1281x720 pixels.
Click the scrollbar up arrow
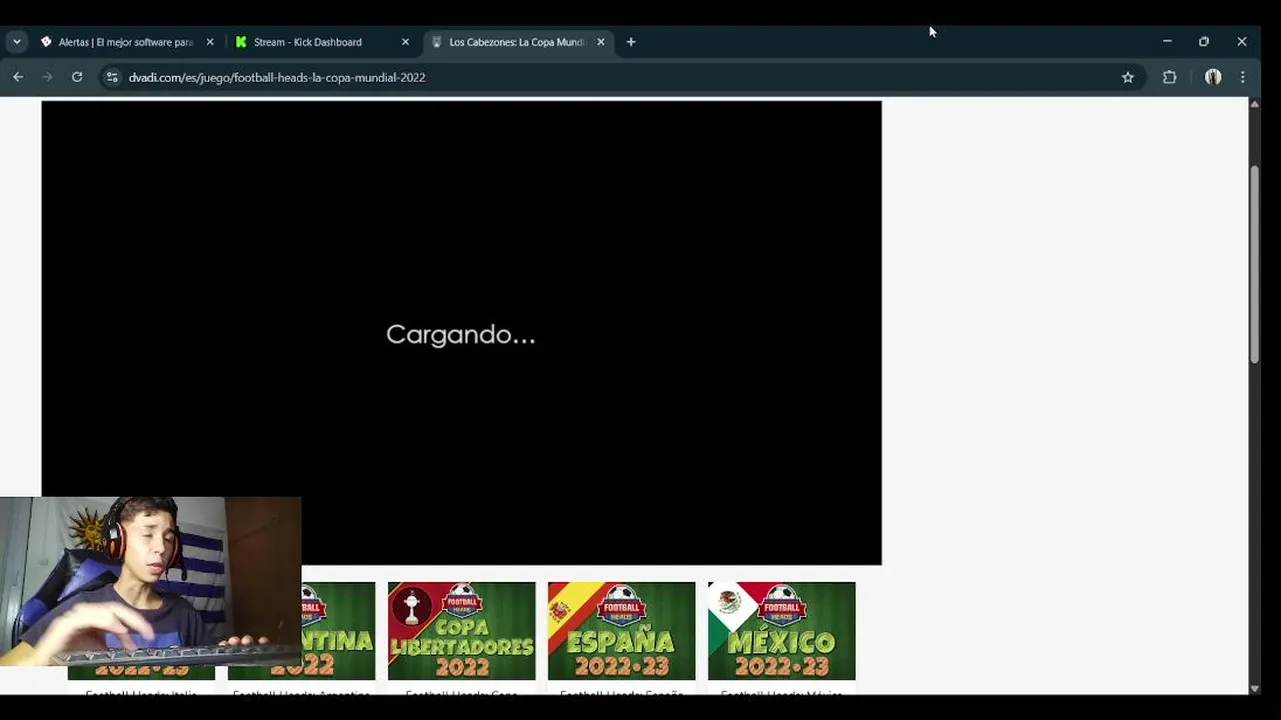(x=1254, y=104)
